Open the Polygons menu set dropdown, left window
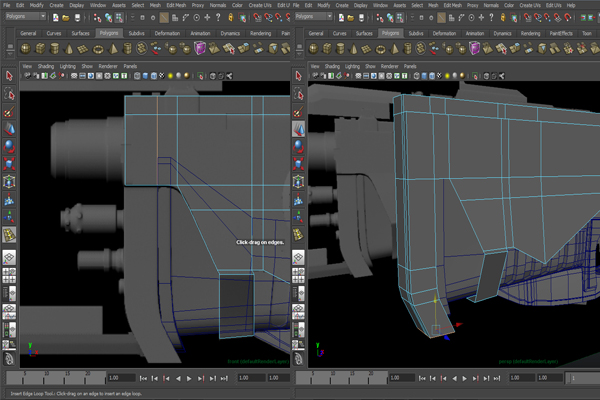The width and height of the screenshot is (600, 400). pos(26,16)
